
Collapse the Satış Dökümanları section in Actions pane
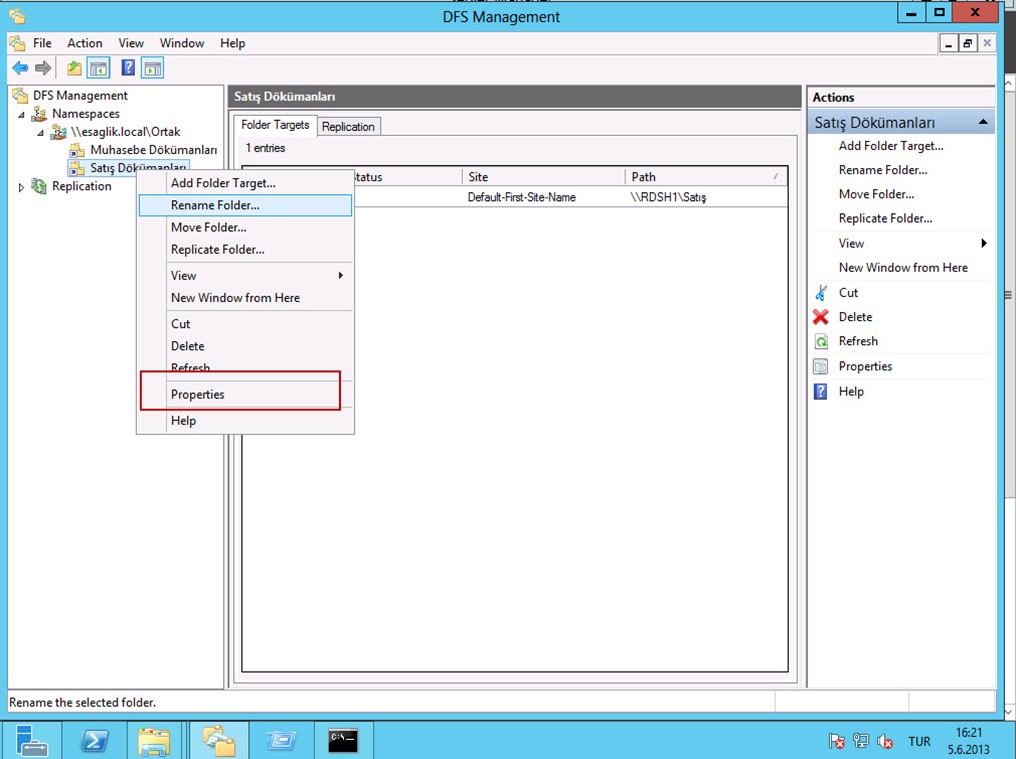[x=983, y=122]
